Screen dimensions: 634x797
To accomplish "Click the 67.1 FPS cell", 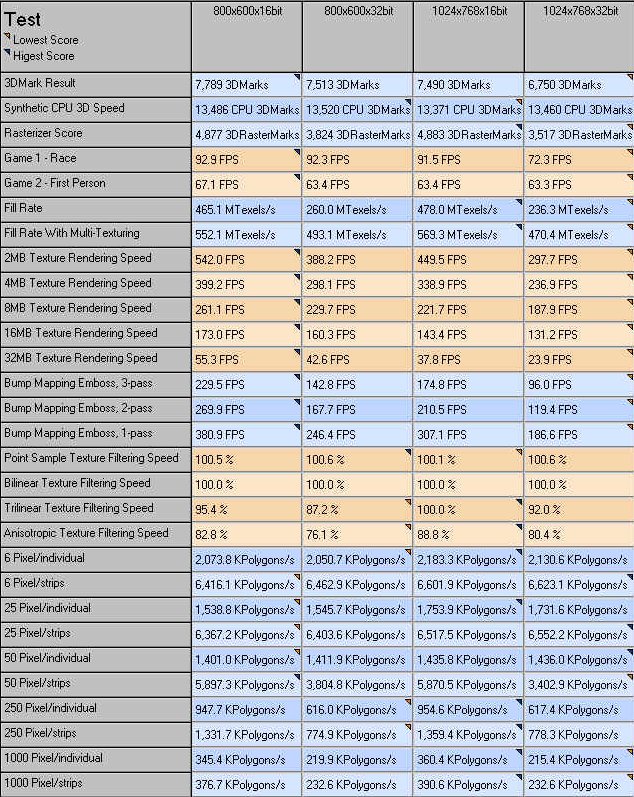I will click(247, 185).
